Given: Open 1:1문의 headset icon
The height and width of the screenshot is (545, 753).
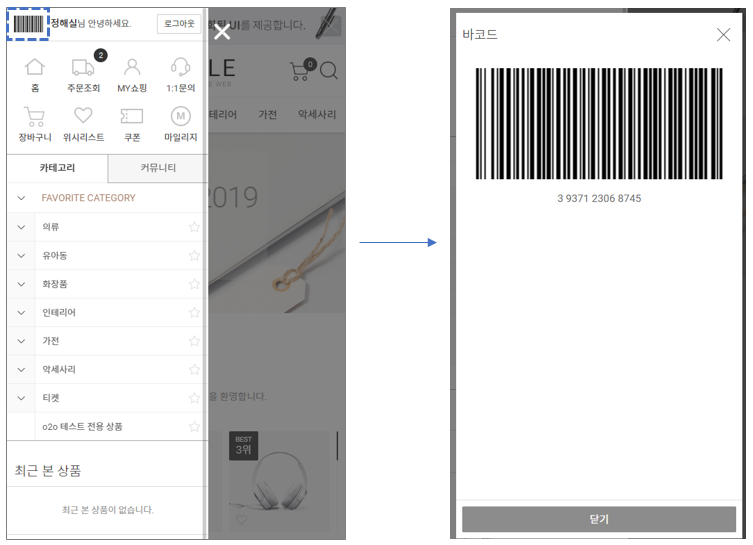Looking at the screenshot, I should click(x=181, y=67).
